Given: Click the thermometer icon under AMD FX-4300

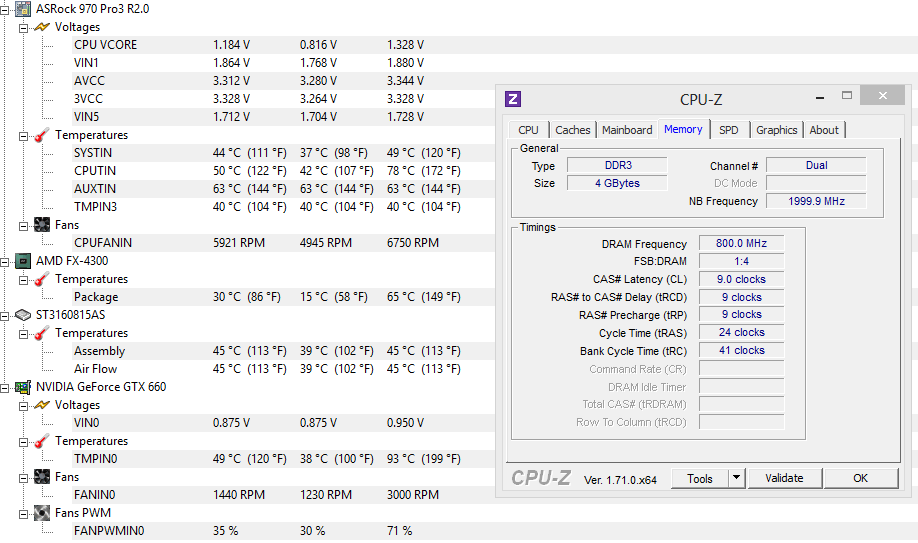Looking at the screenshot, I should point(41,279).
